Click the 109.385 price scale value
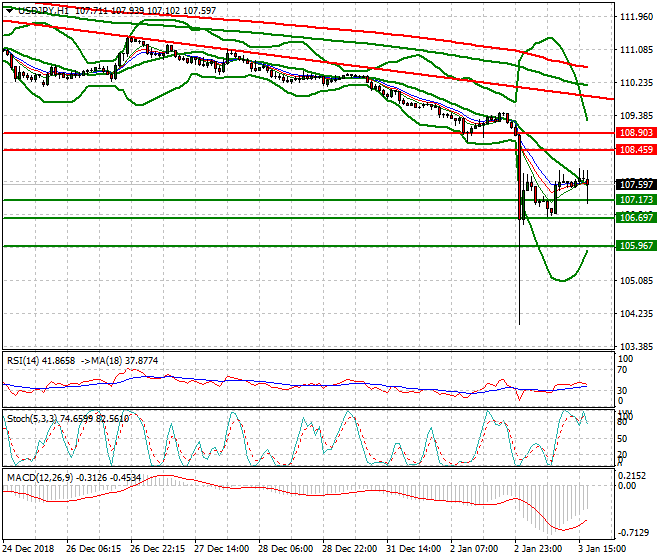Screen dimensions: 660x560 636,115
